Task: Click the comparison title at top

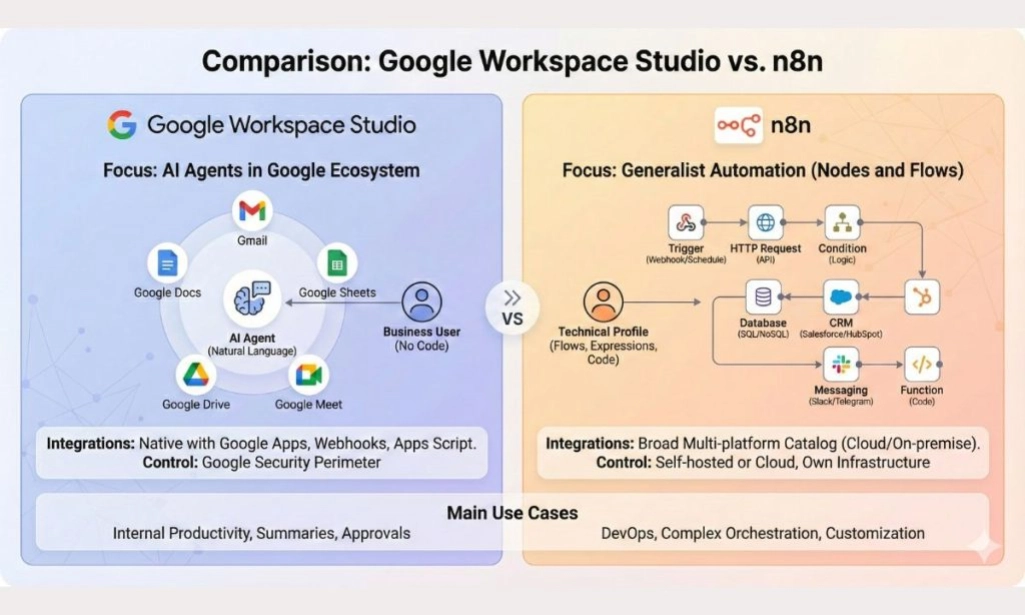Action: pos(512,61)
